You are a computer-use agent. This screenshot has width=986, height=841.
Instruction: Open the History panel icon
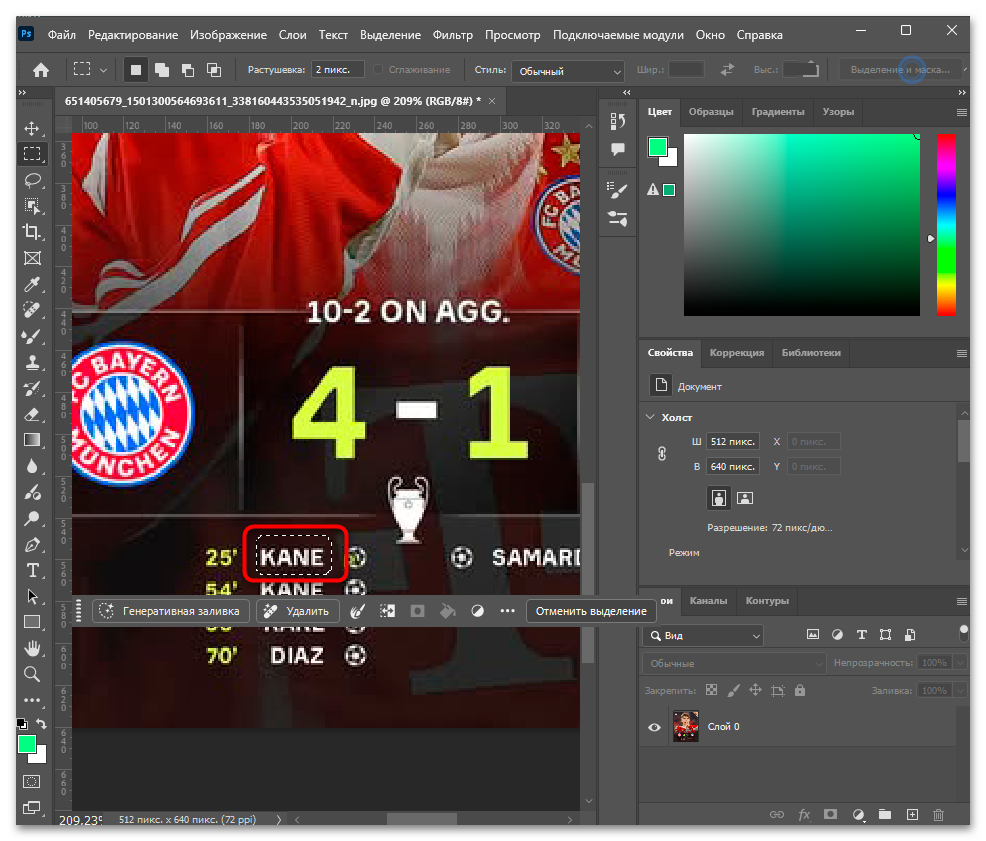point(618,121)
